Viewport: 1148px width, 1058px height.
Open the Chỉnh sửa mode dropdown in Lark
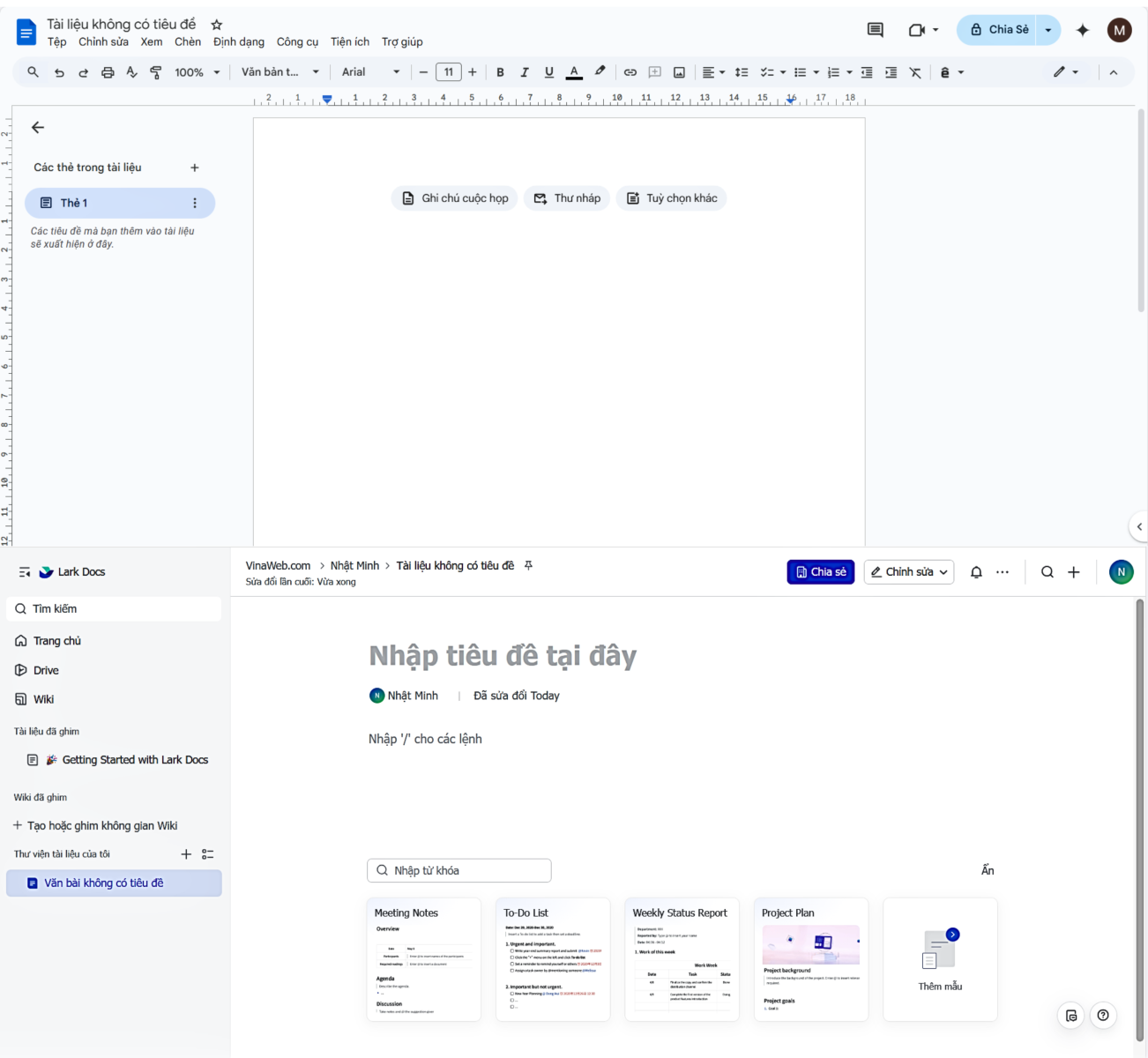click(x=908, y=571)
